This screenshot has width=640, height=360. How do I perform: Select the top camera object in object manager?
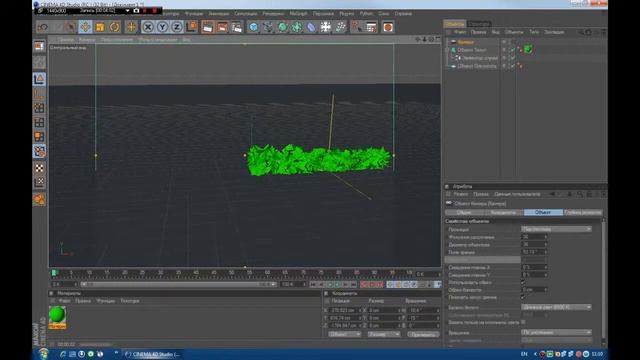coord(465,42)
